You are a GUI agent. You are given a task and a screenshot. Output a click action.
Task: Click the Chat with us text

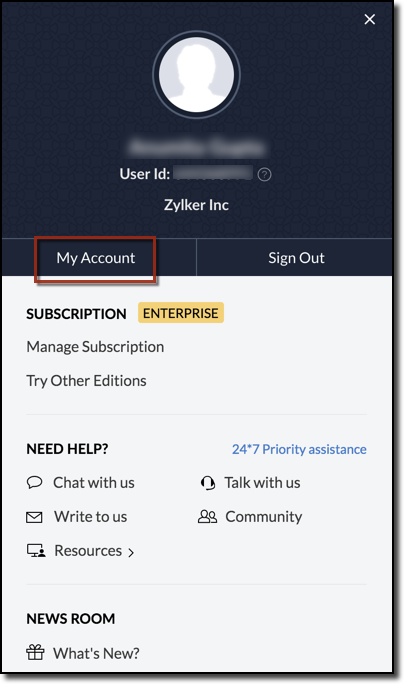point(94,482)
